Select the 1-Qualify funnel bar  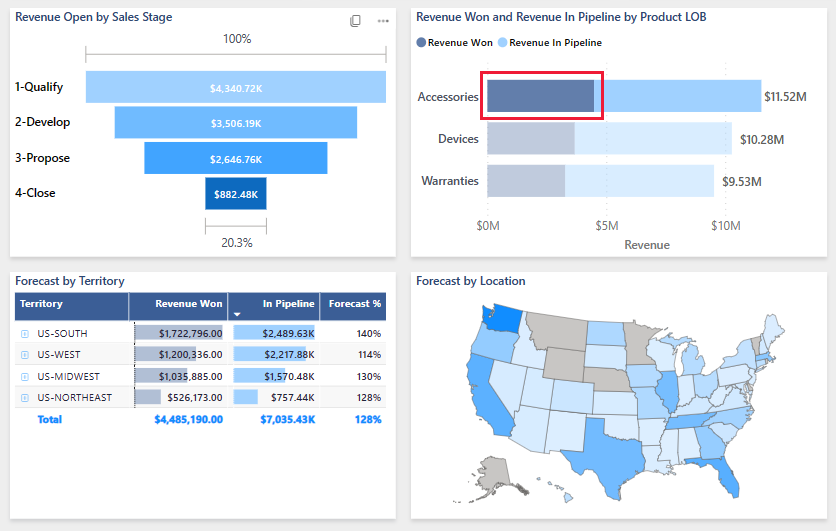[236, 87]
